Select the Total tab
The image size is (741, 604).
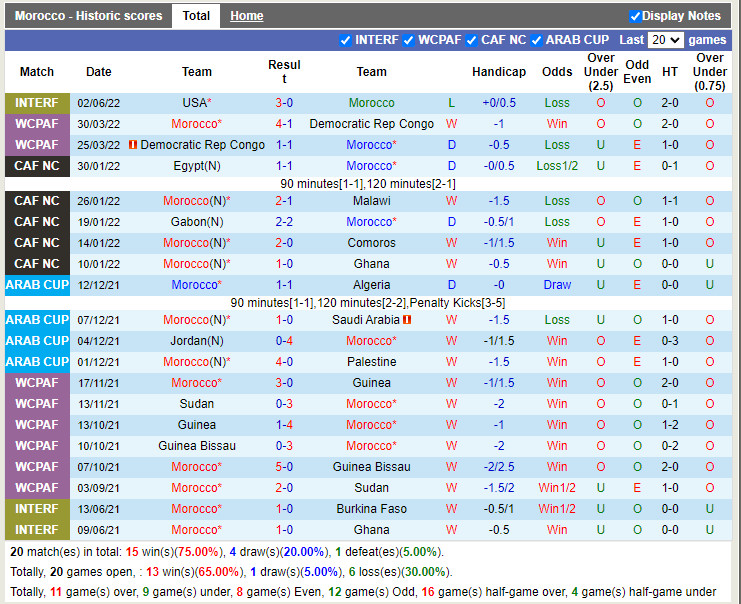click(x=196, y=16)
